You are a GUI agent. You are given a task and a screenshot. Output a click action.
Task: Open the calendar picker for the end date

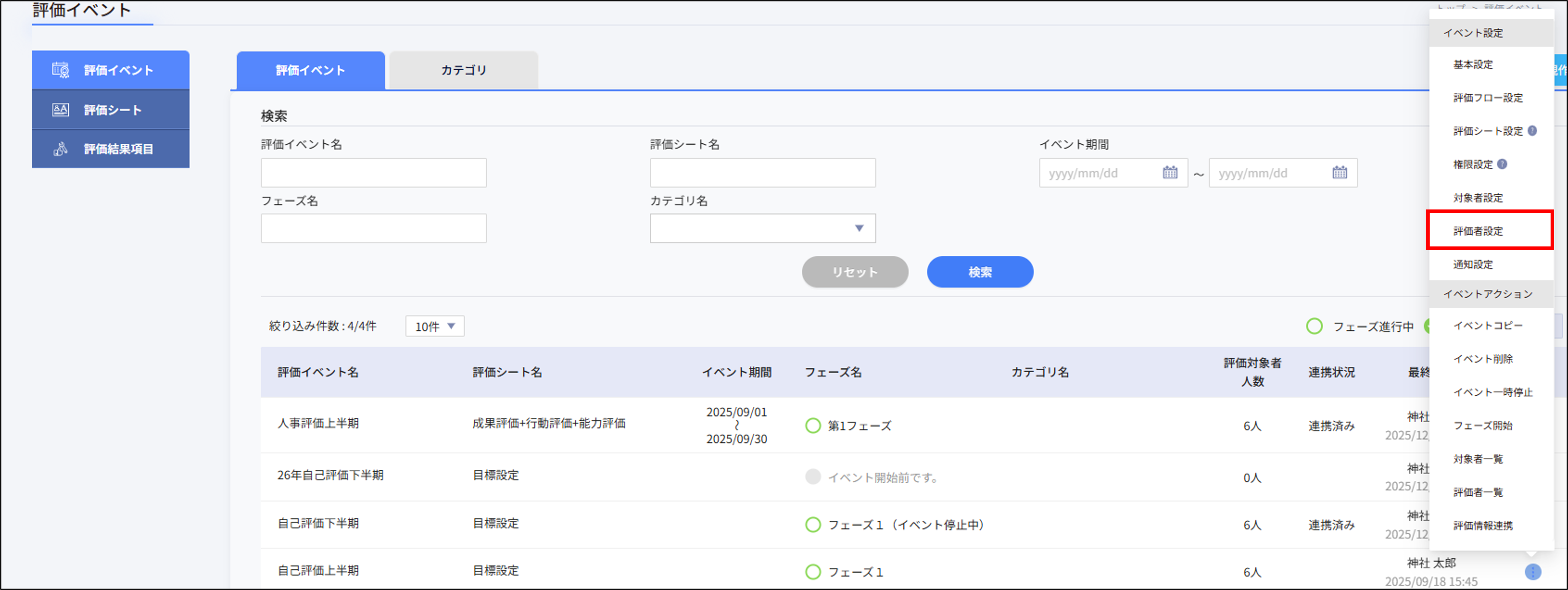(1339, 172)
